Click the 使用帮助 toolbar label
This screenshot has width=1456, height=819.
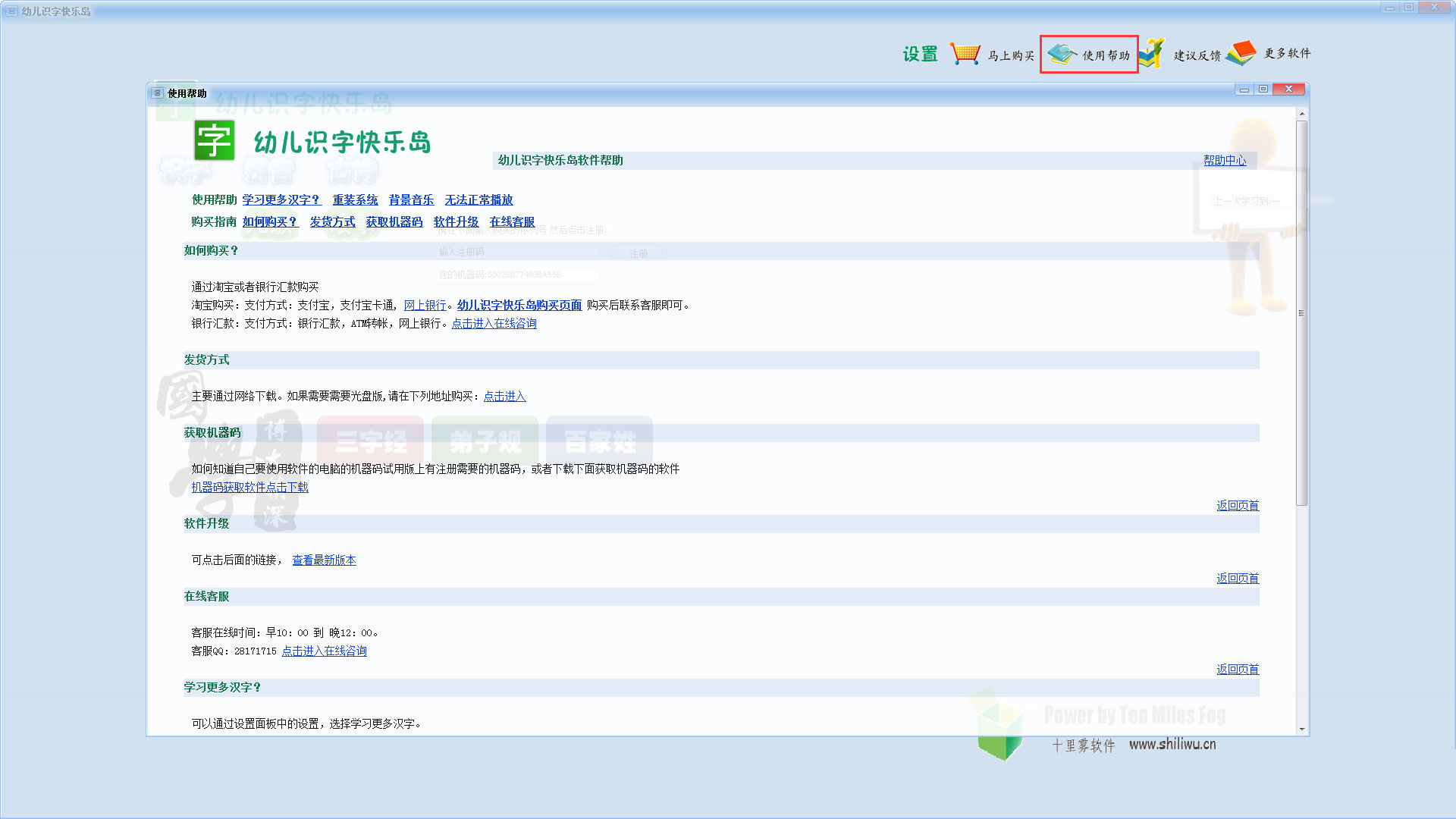coord(1106,55)
